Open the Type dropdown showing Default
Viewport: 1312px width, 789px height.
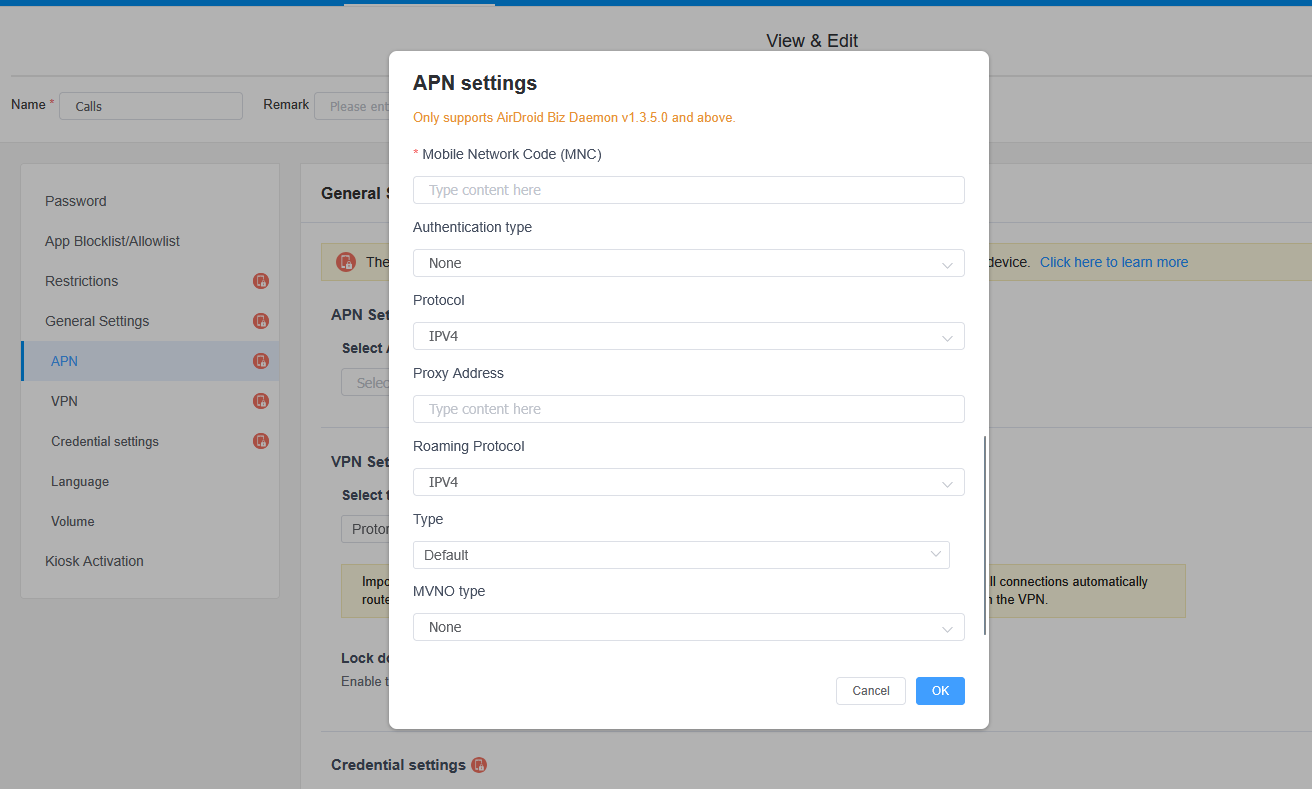(681, 555)
